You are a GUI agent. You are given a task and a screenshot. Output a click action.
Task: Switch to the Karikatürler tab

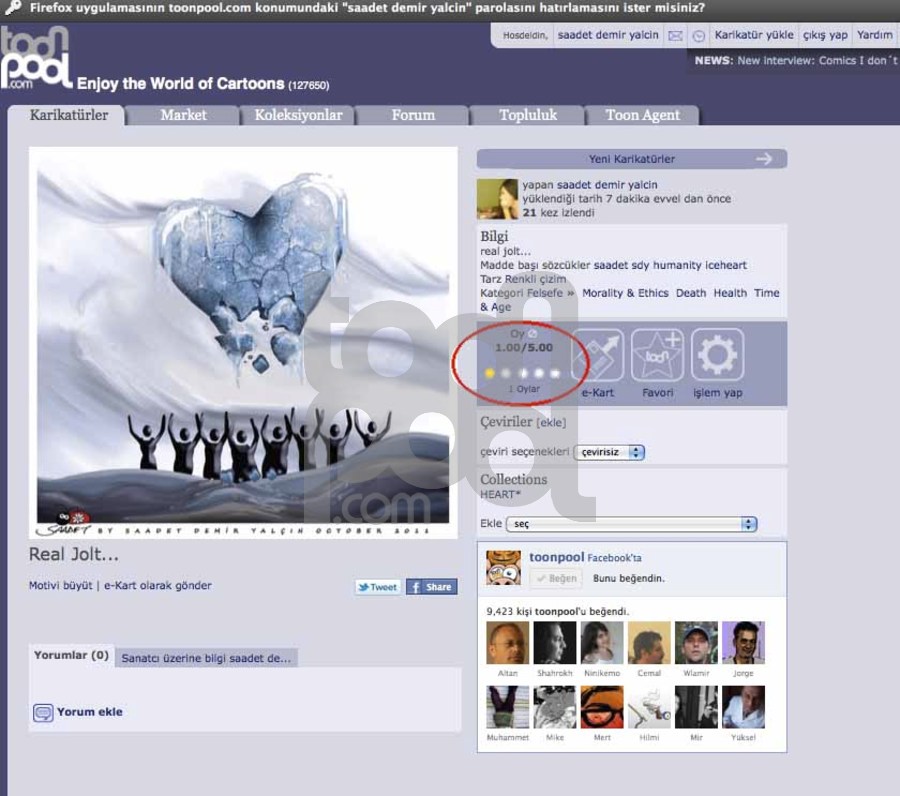click(68, 115)
